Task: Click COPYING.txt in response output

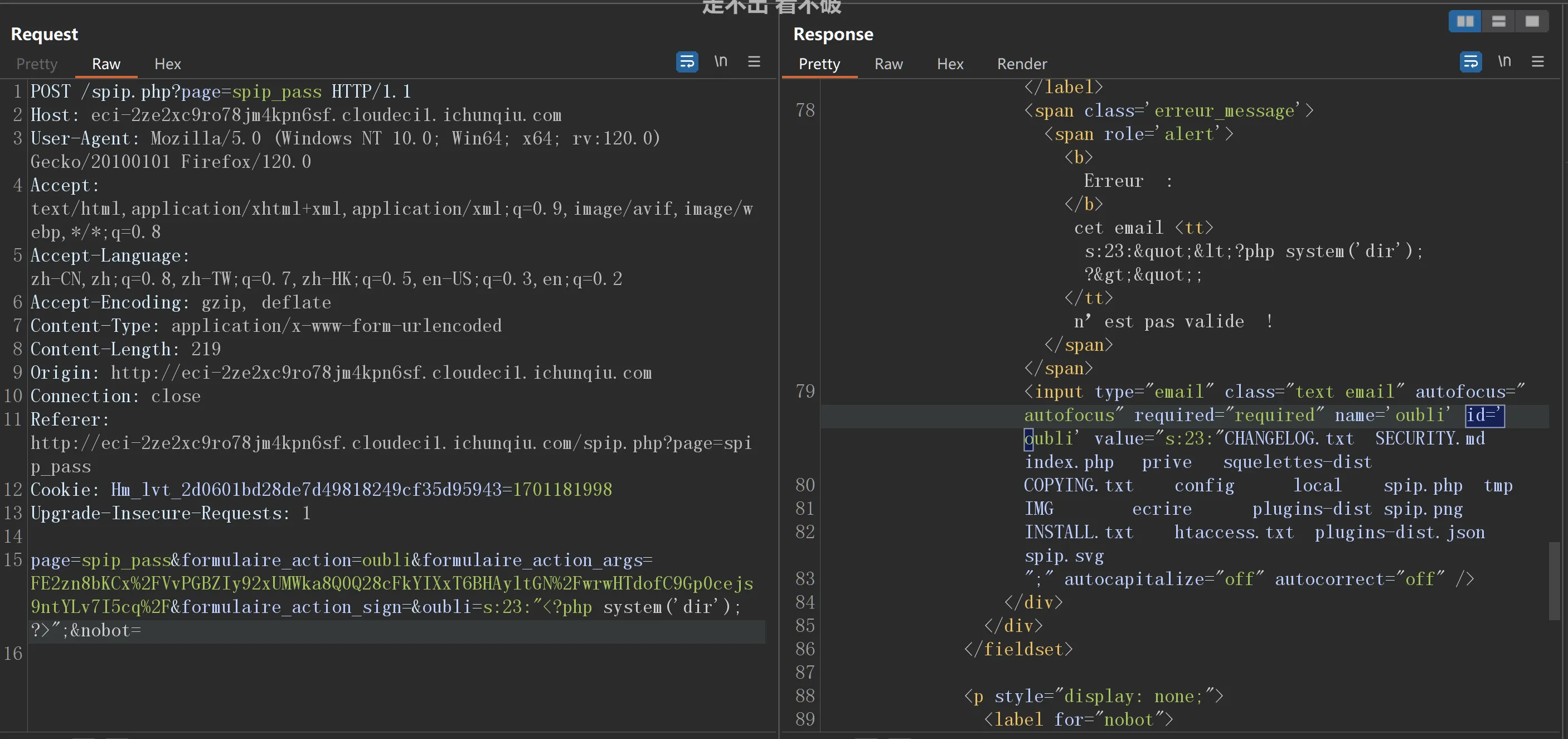Action: (x=1079, y=486)
